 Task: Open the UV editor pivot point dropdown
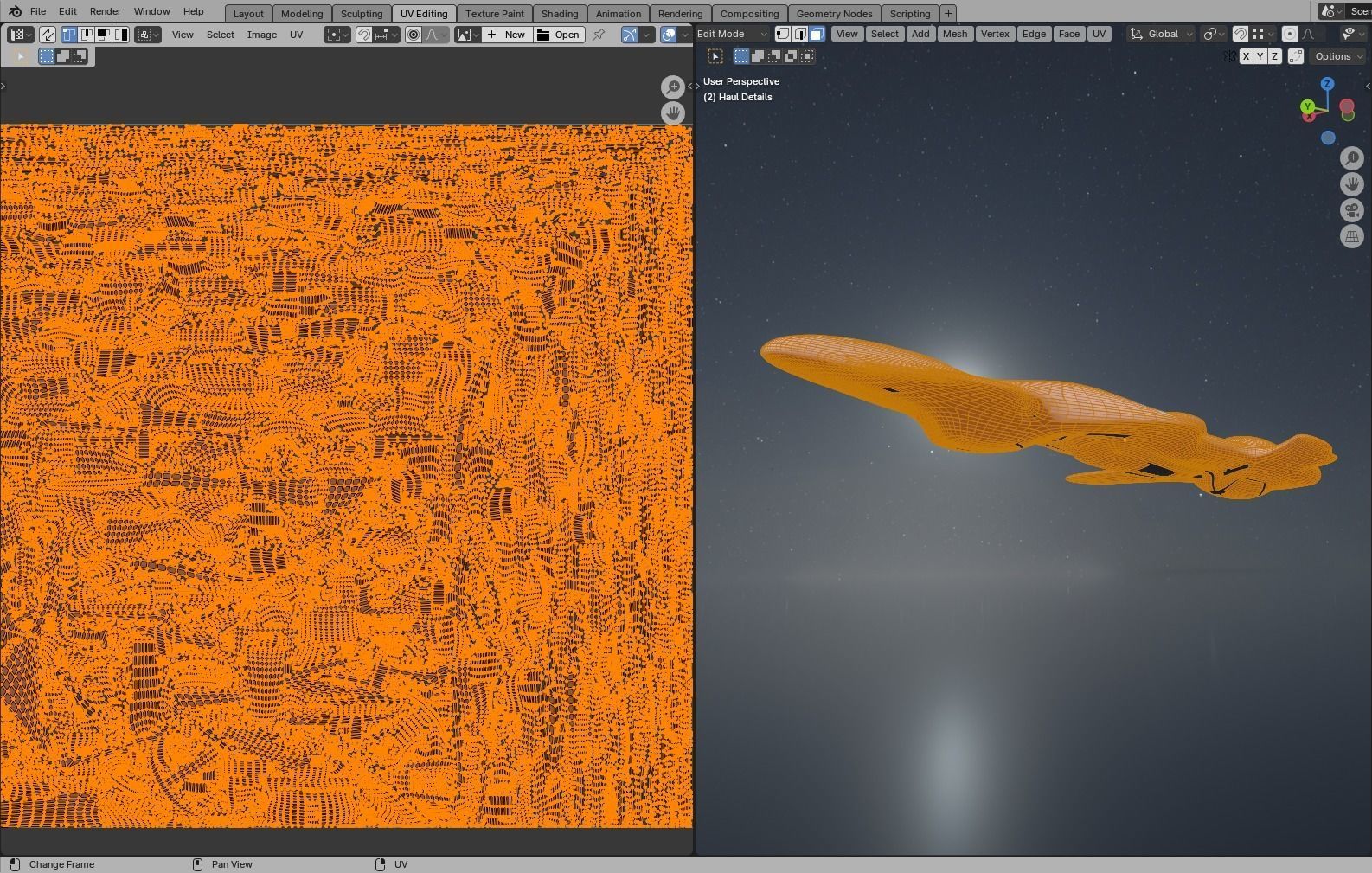tap(337, 35)
